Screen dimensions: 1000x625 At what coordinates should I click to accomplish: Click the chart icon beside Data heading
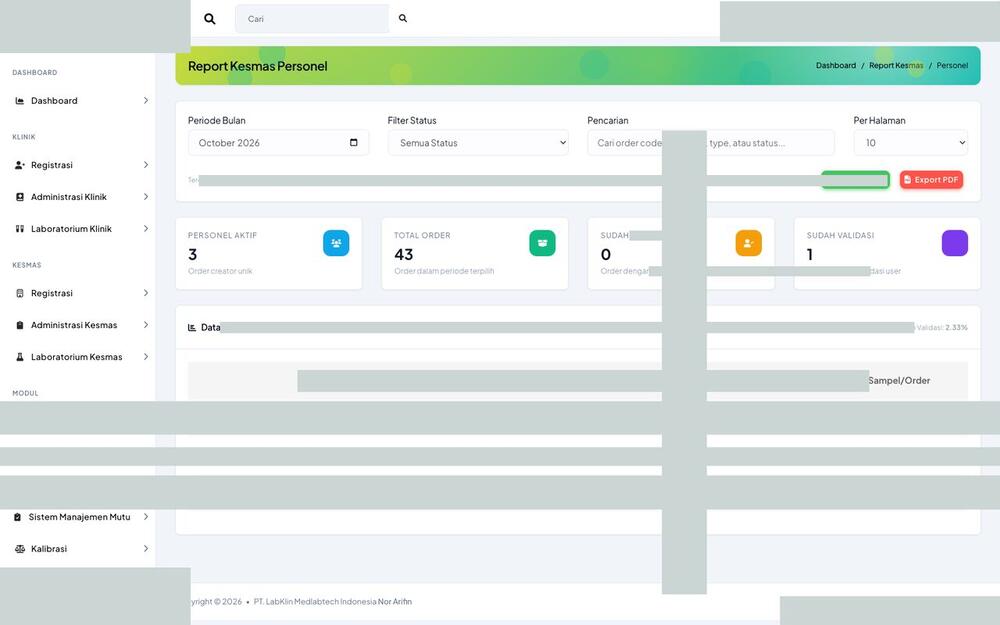pyautogui.click(x=192, y=328)
